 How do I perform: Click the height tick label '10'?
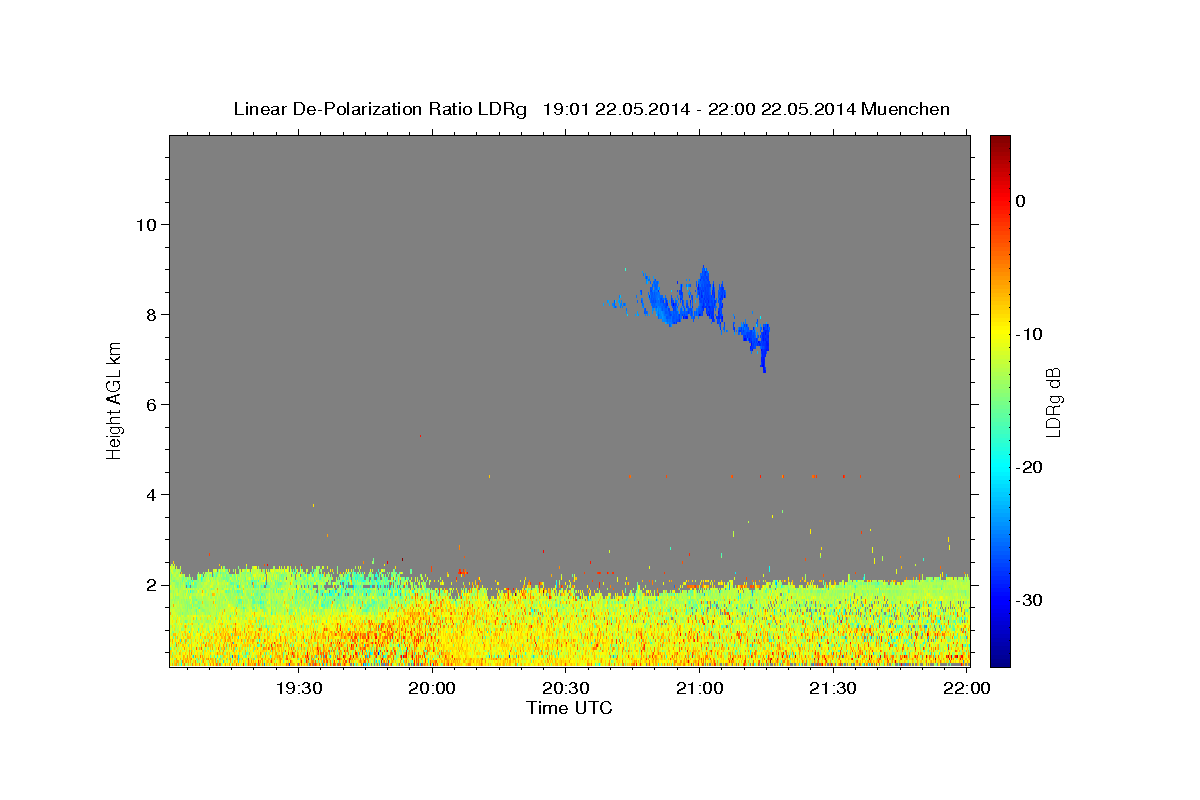click(x=146, y=224)
